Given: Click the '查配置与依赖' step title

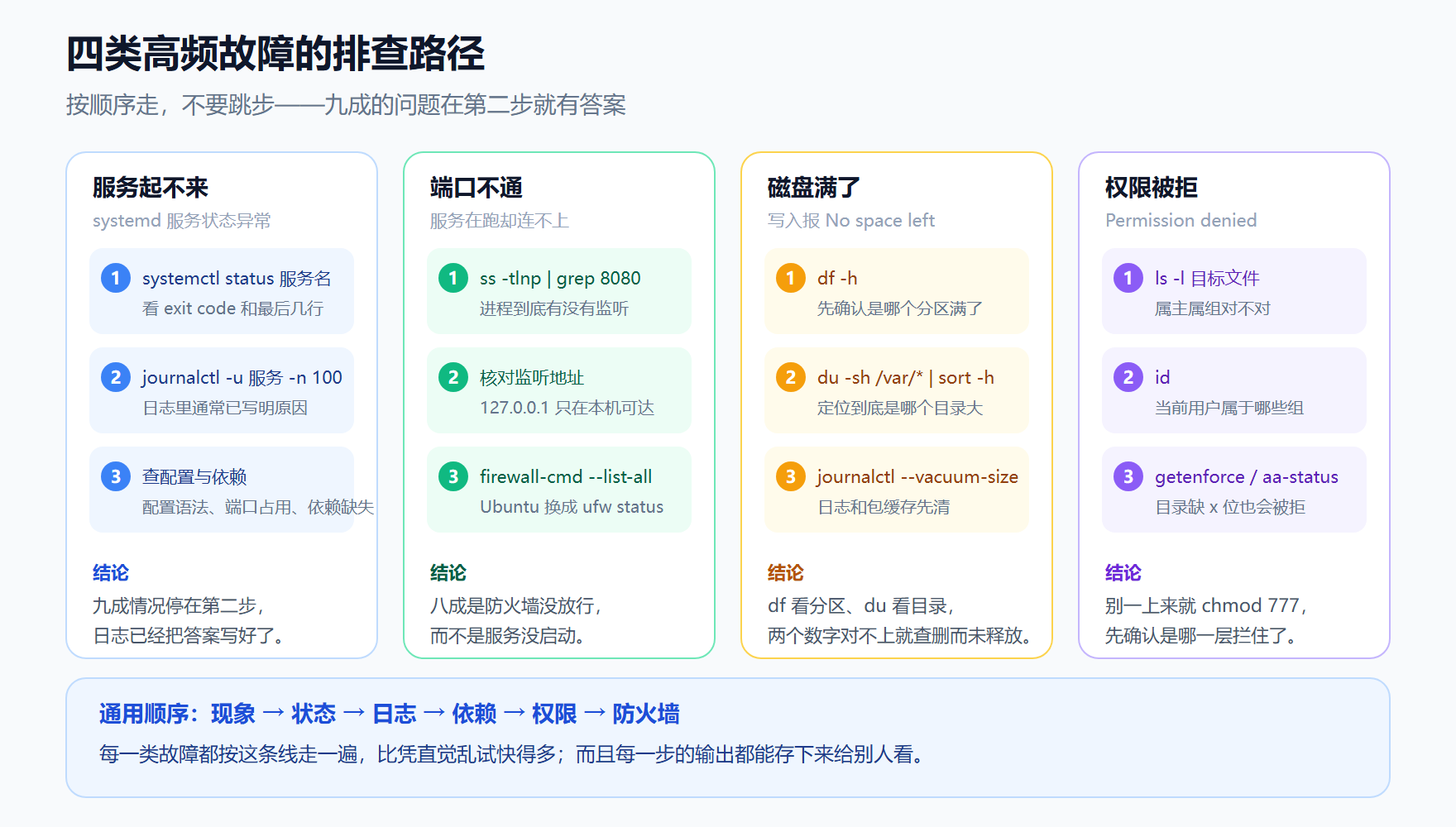Looking at the screenshot, I should [x=194, y=477].
